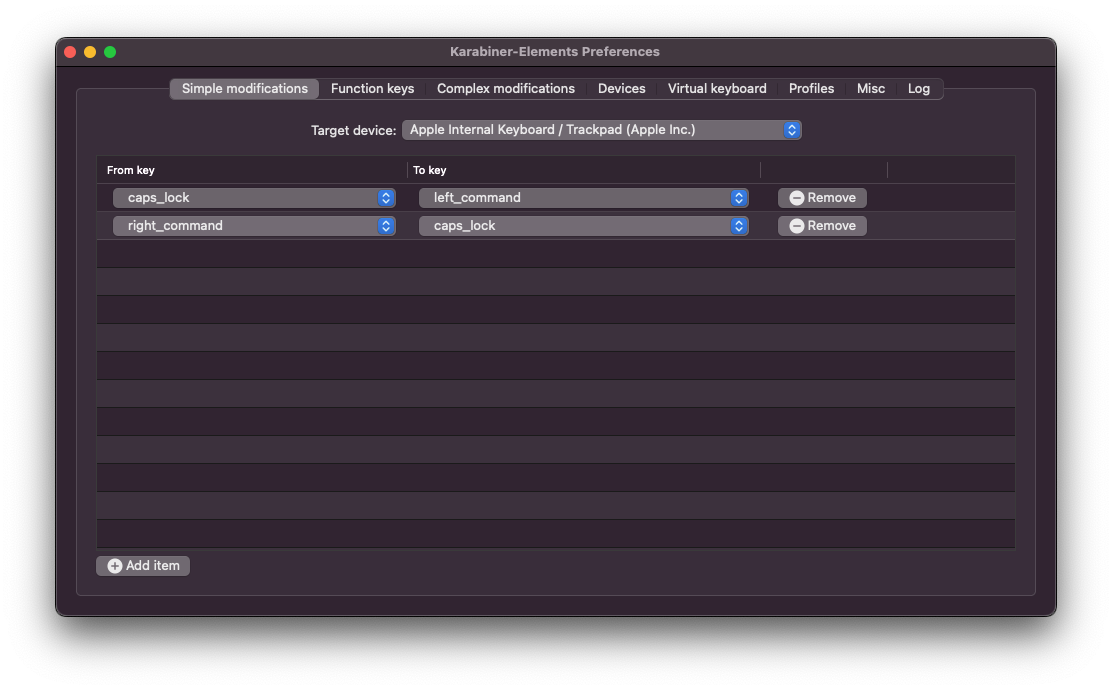Image resolution: width=1112 pixels, height=690 pixels.
Task: Click the Add item button
Action: tap(143, 566)
